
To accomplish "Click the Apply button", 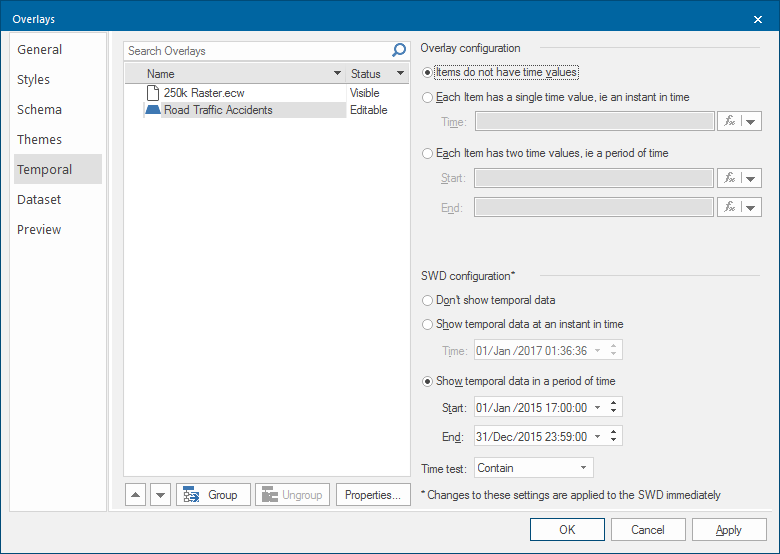I will (729, 530).
